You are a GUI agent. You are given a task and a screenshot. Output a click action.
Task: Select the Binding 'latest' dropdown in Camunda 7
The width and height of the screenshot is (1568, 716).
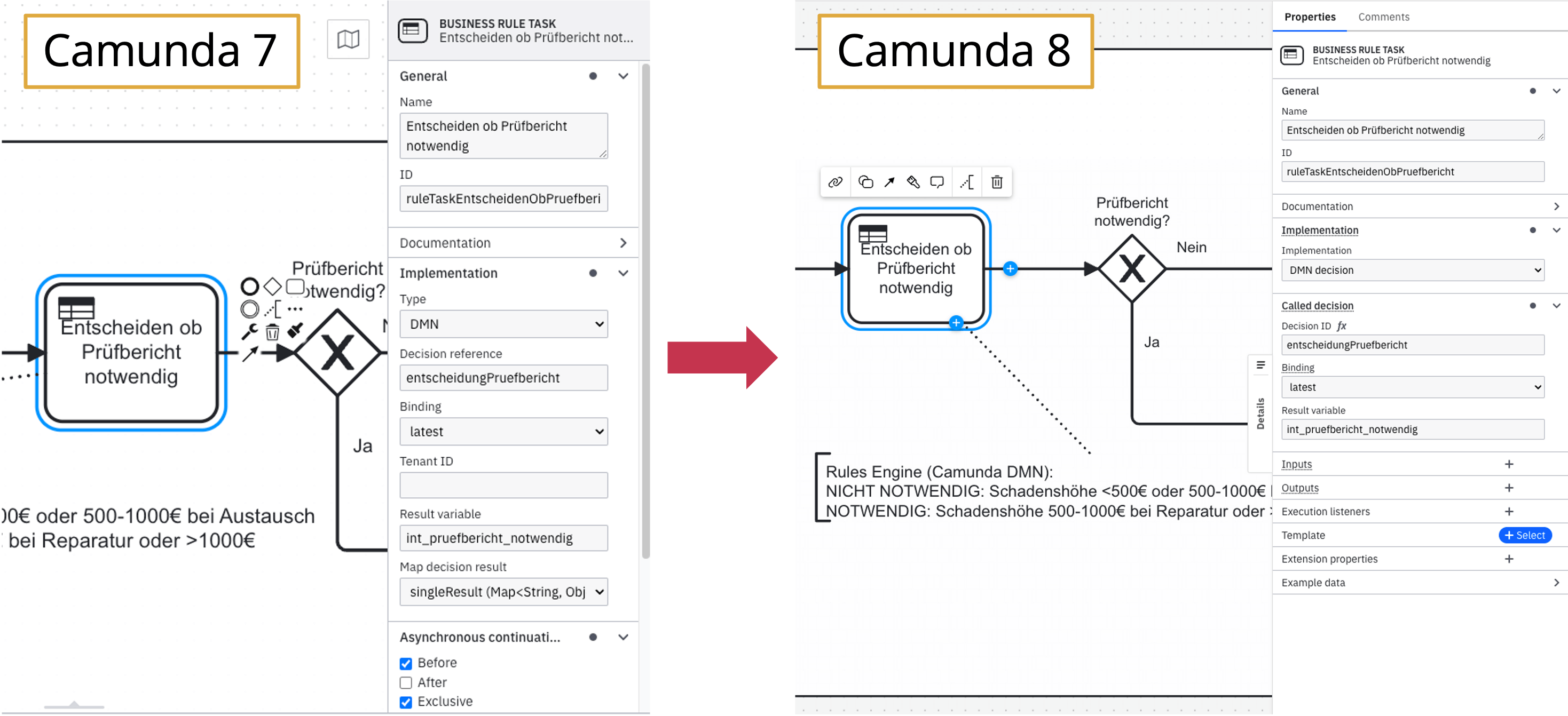[x=503, y=430]
